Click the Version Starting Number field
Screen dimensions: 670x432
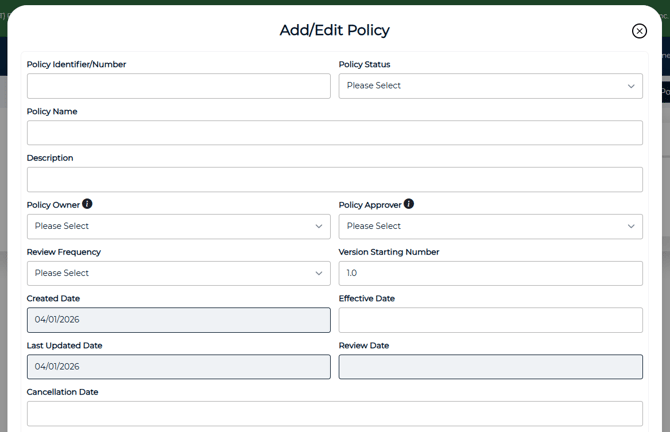[490, 273]
